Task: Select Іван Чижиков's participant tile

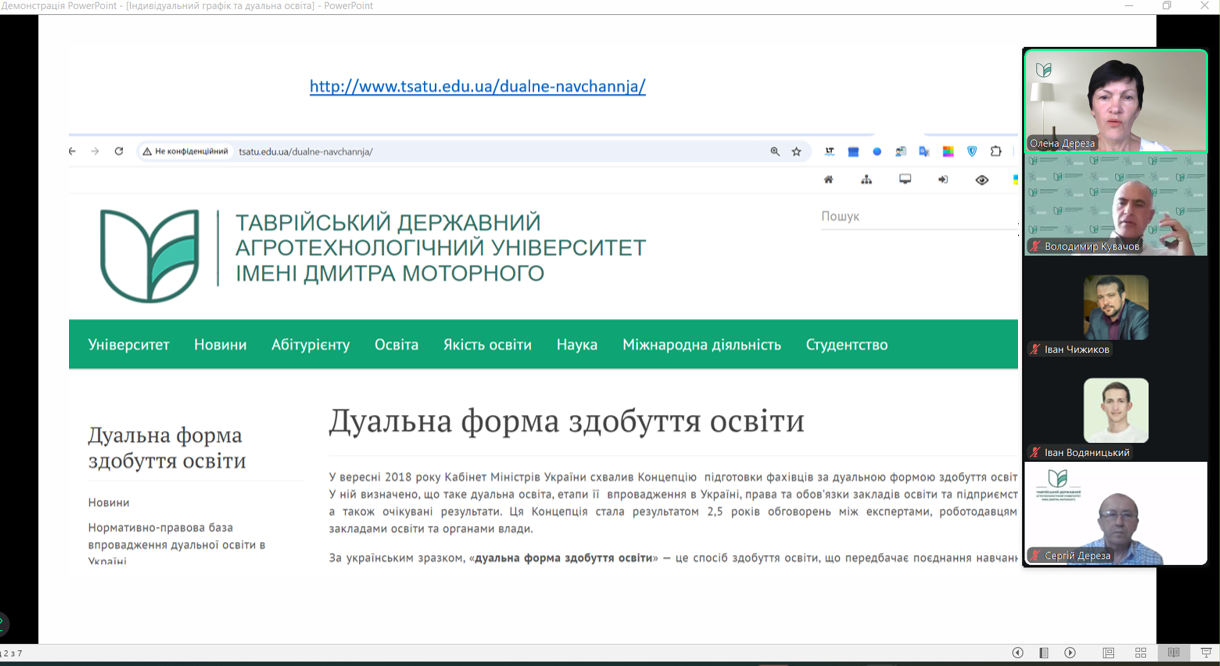Action: (1115, 308)
